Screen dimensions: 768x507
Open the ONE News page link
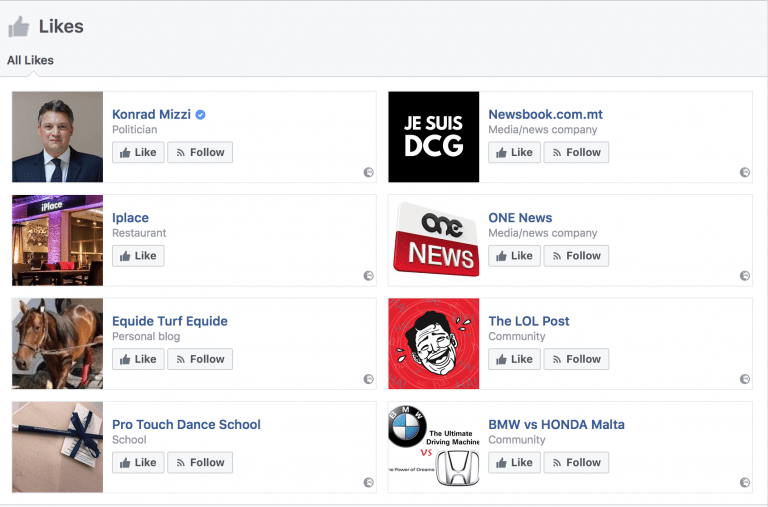(x=520, y=218)
